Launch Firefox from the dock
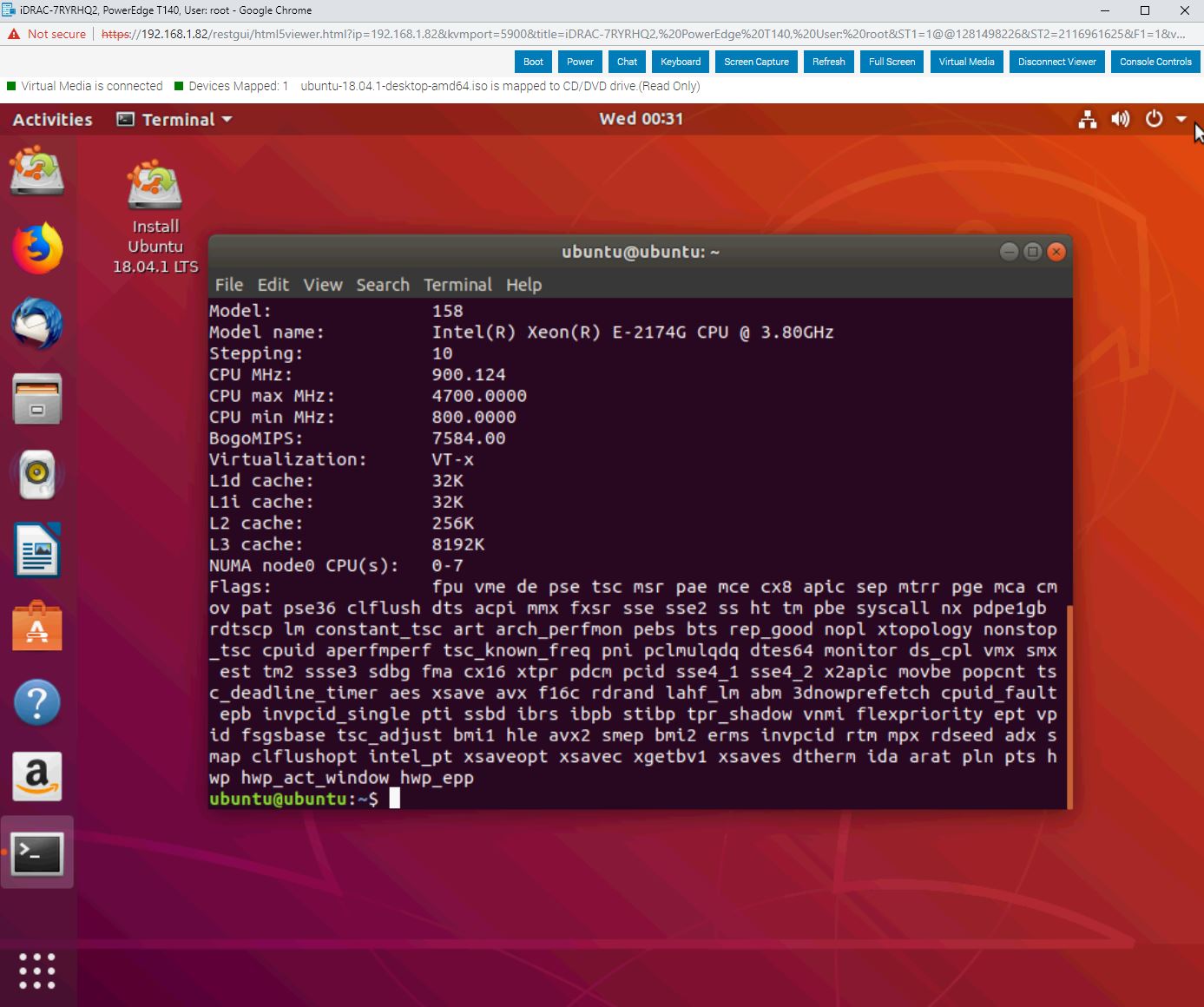1204x1007 pixels. point(37,247)
